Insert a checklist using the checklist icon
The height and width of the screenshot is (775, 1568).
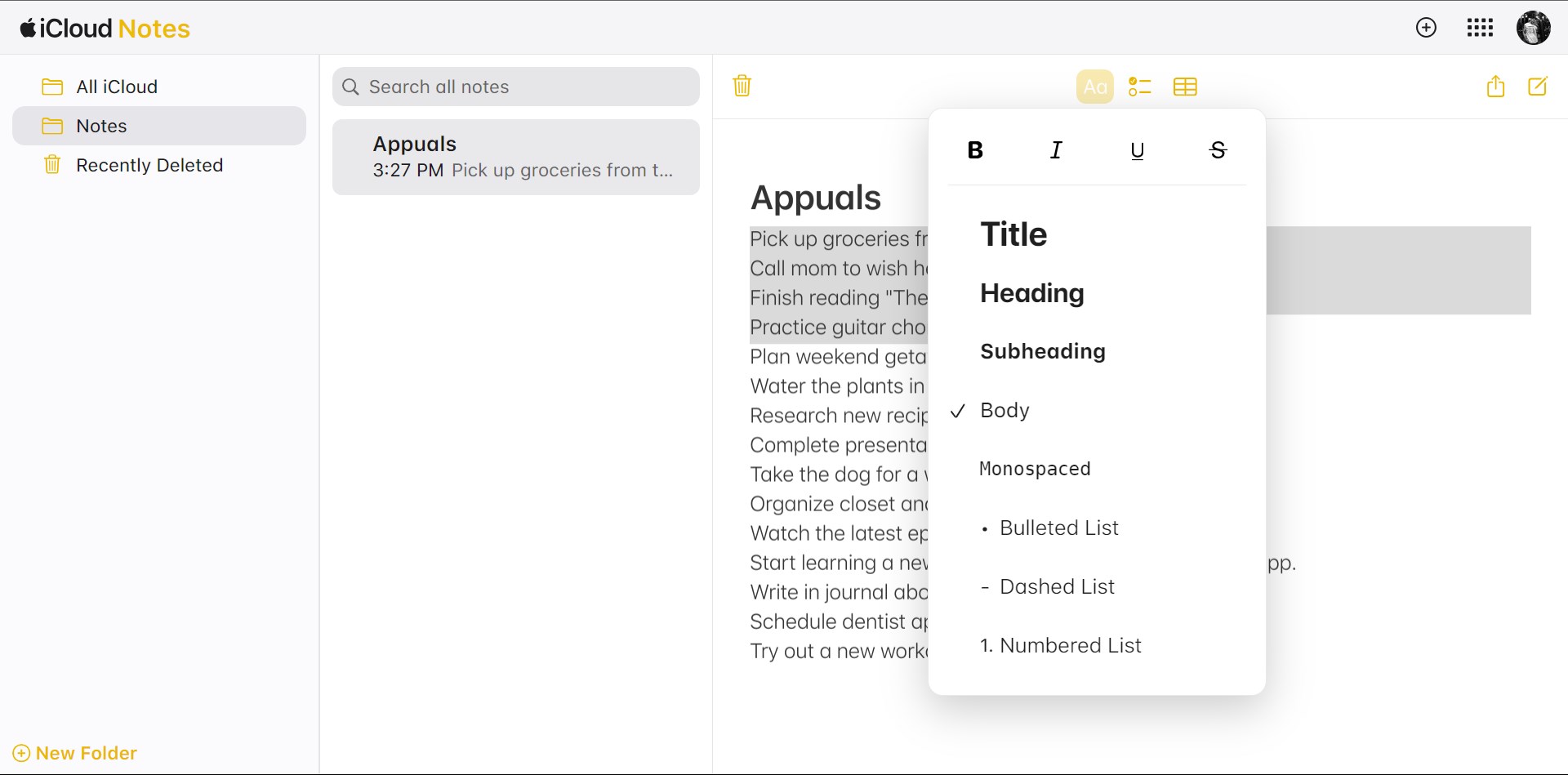pos(1139,87)
